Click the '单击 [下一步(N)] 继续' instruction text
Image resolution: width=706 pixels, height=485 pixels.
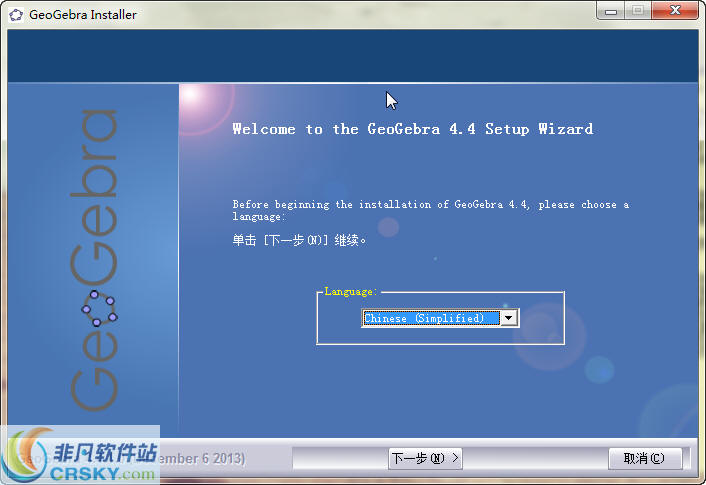point(299,240)
